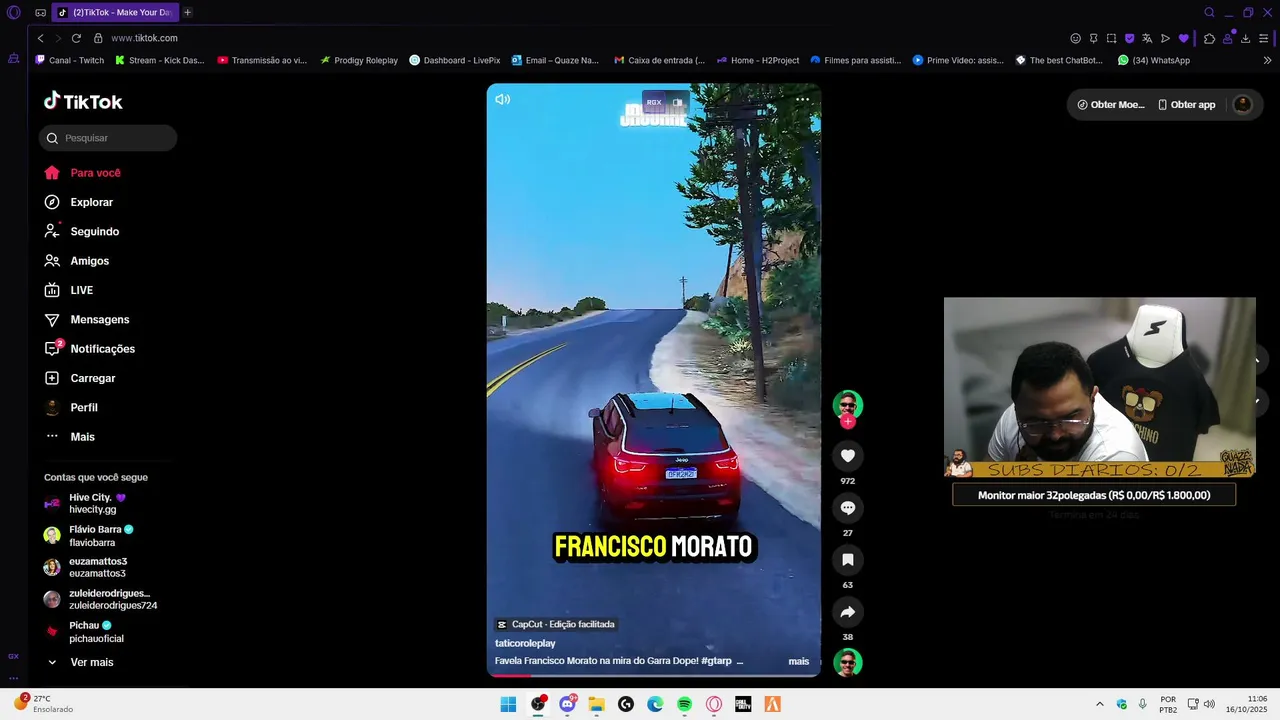Reload the page in the browser

coord(76,38)
